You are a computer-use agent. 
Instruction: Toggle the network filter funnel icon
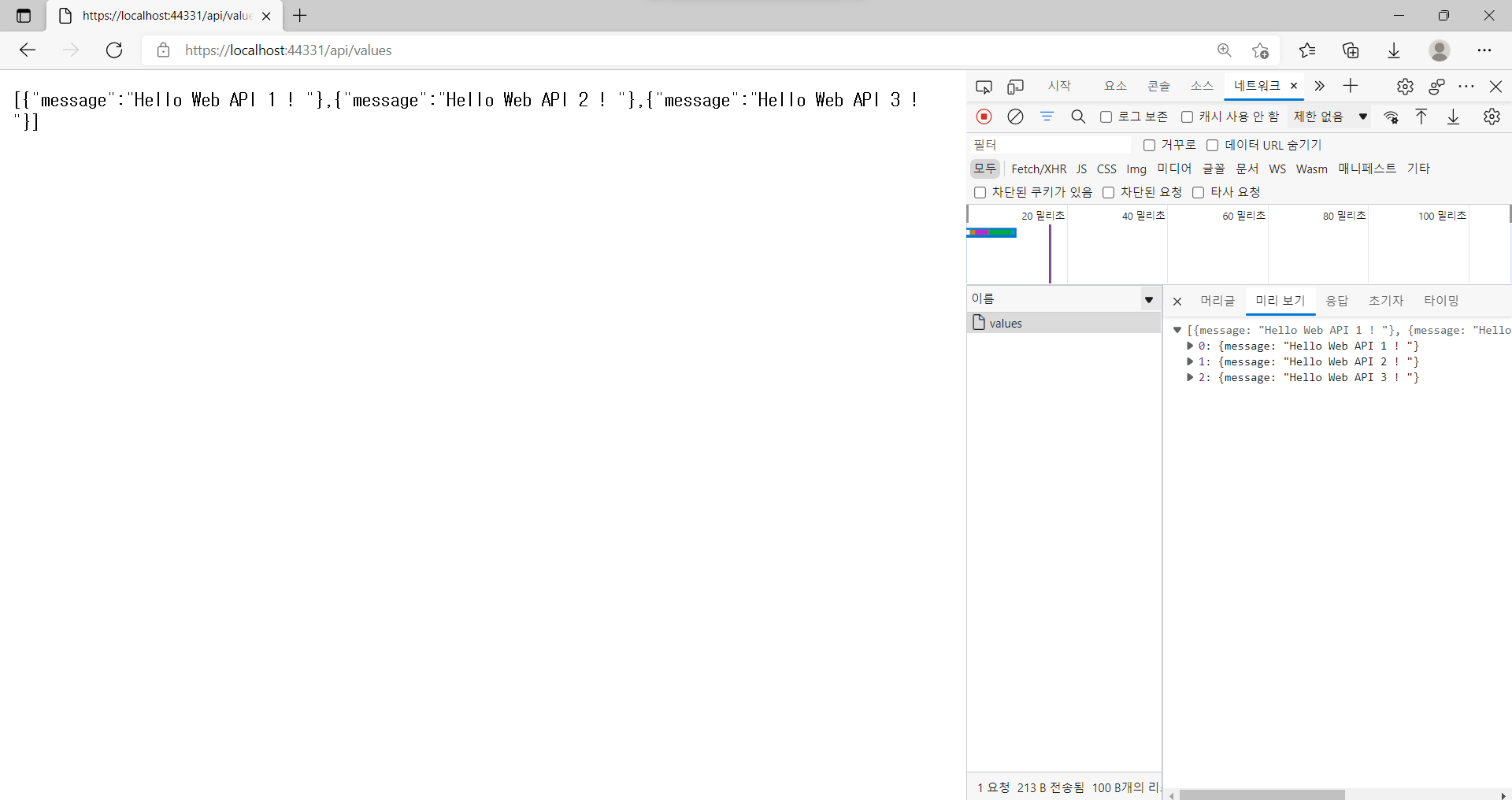tap(1047, 117)
